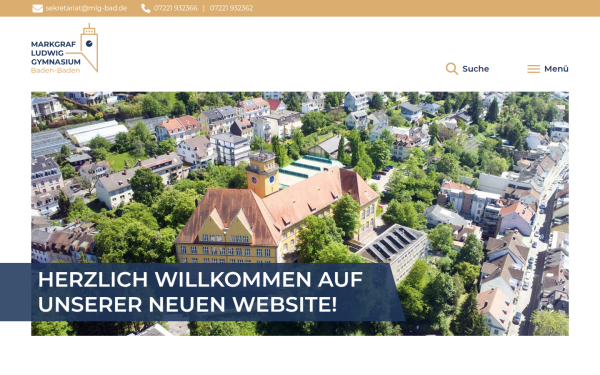Click the magnifying glass search icon
The width and height of the screenshot is (600, 375).
click(452, 69)
